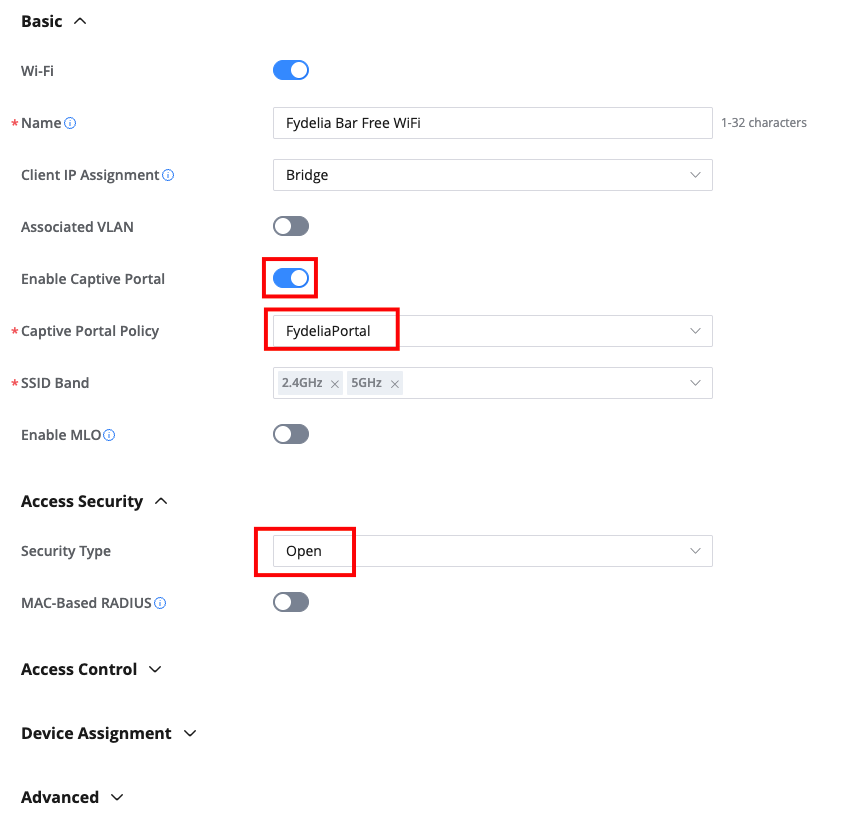Remove the 5GHz band tag
Viewport: 848px width, 836px height.
395,383
